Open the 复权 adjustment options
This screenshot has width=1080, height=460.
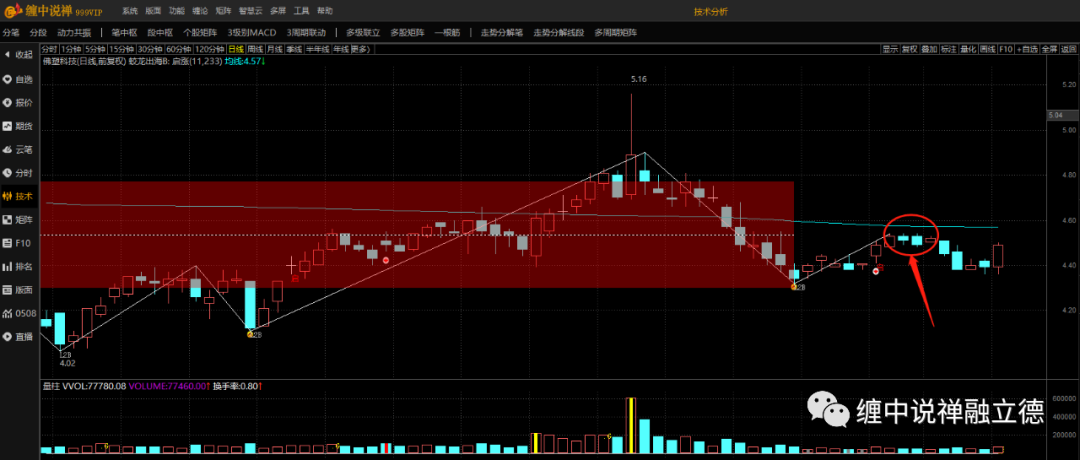pyautogui.click(x=910, y=49)
